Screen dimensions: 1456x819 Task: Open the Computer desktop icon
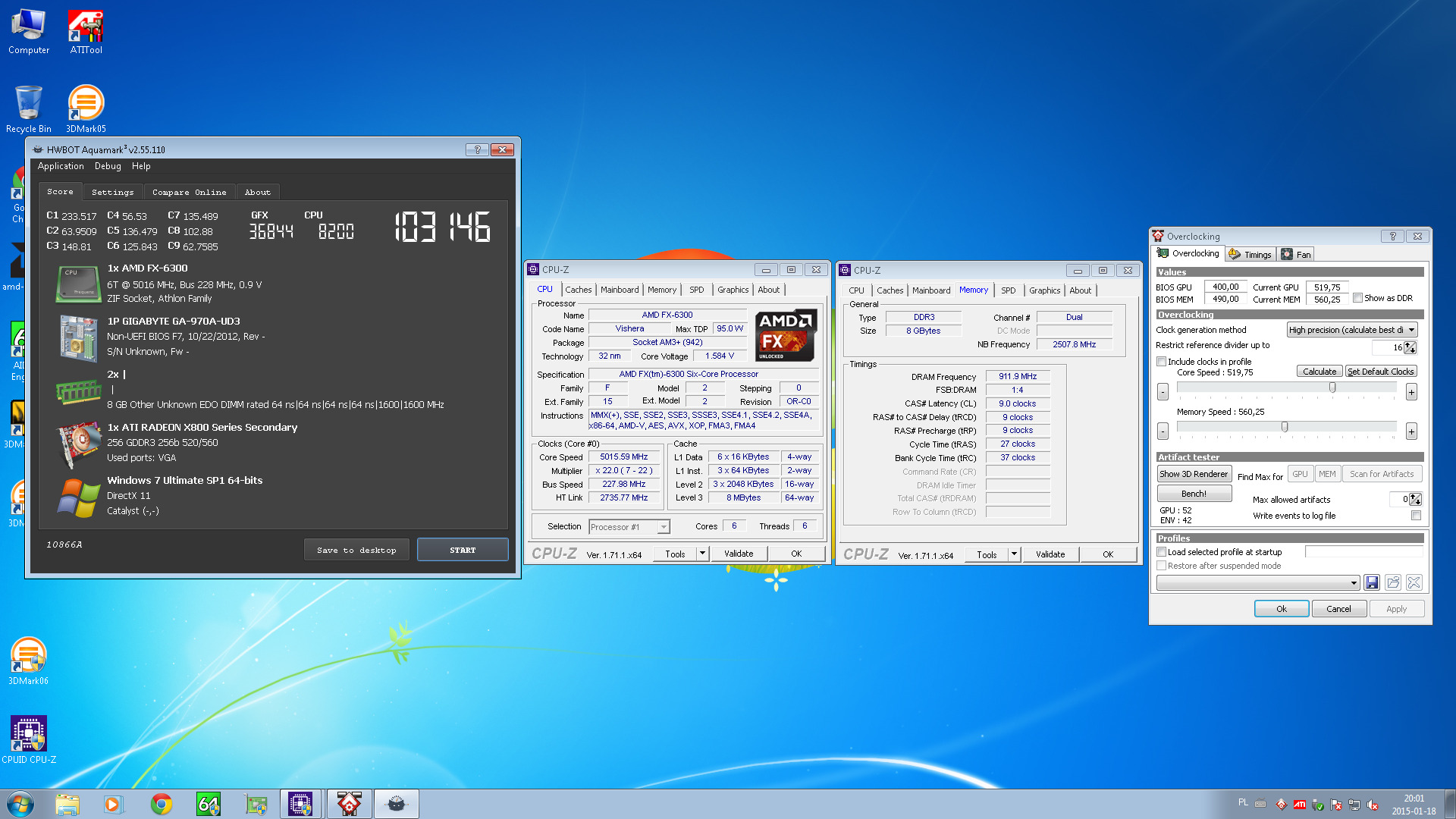[x=29, y=32]
